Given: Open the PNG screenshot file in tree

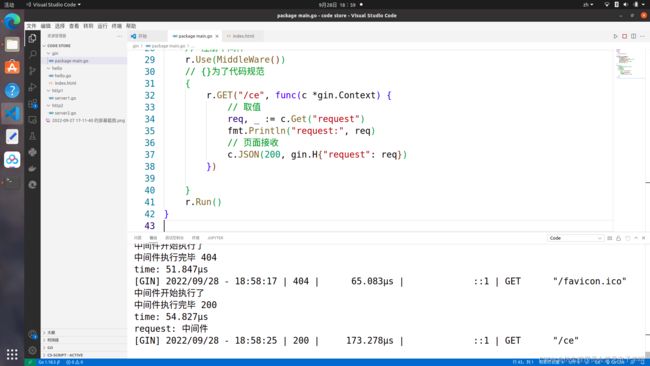Looking at the screenshot, I should coord(84,120).
